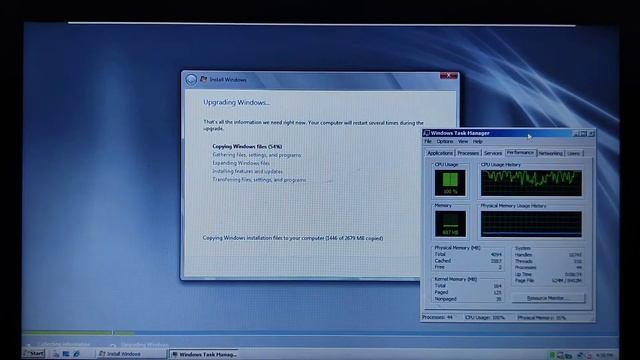Click the Switch between windows quick launch icon

66,354
